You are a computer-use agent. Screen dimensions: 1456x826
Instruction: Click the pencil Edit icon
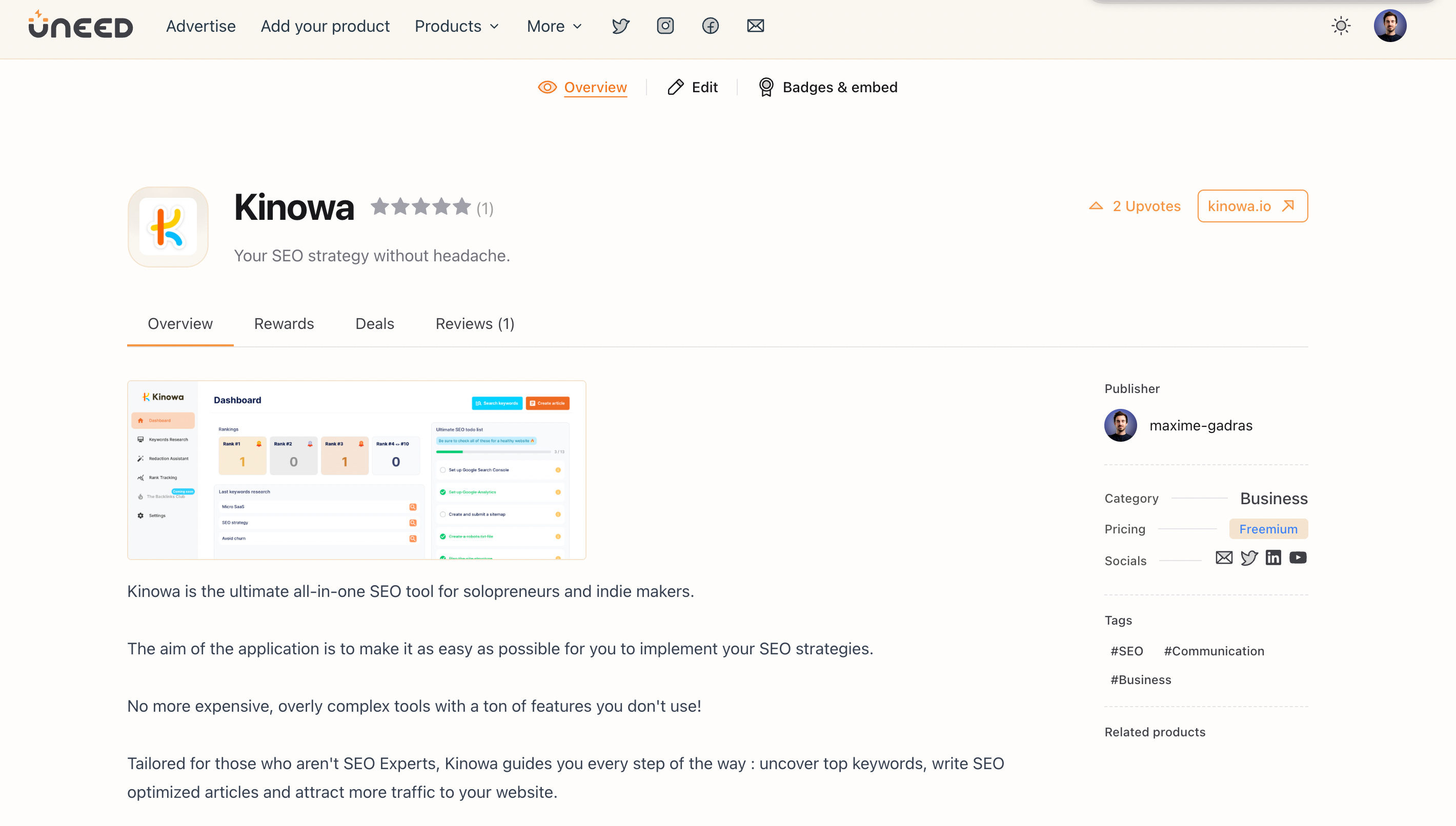[x=675, y=87]
